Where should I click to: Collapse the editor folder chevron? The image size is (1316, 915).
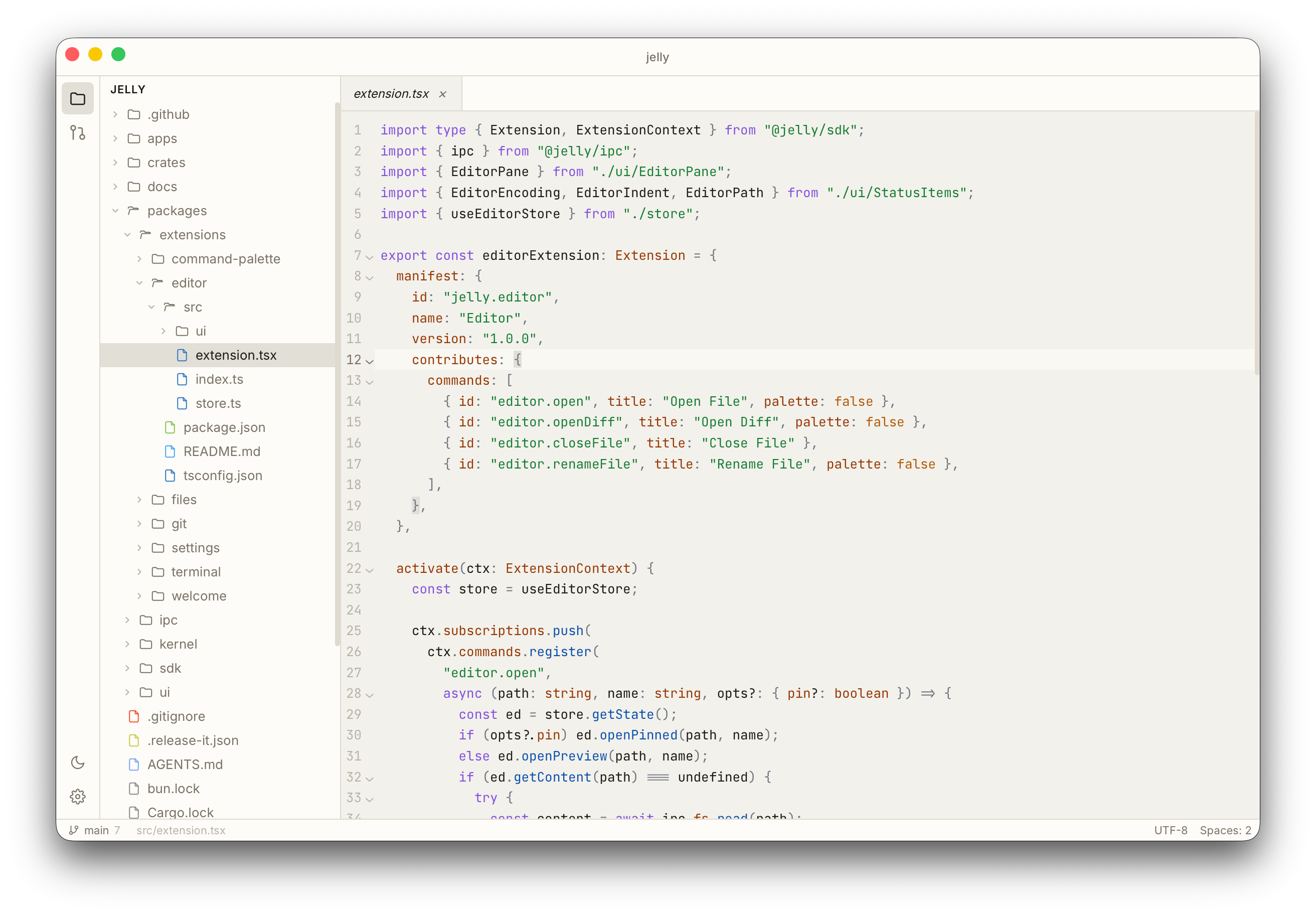139,282
